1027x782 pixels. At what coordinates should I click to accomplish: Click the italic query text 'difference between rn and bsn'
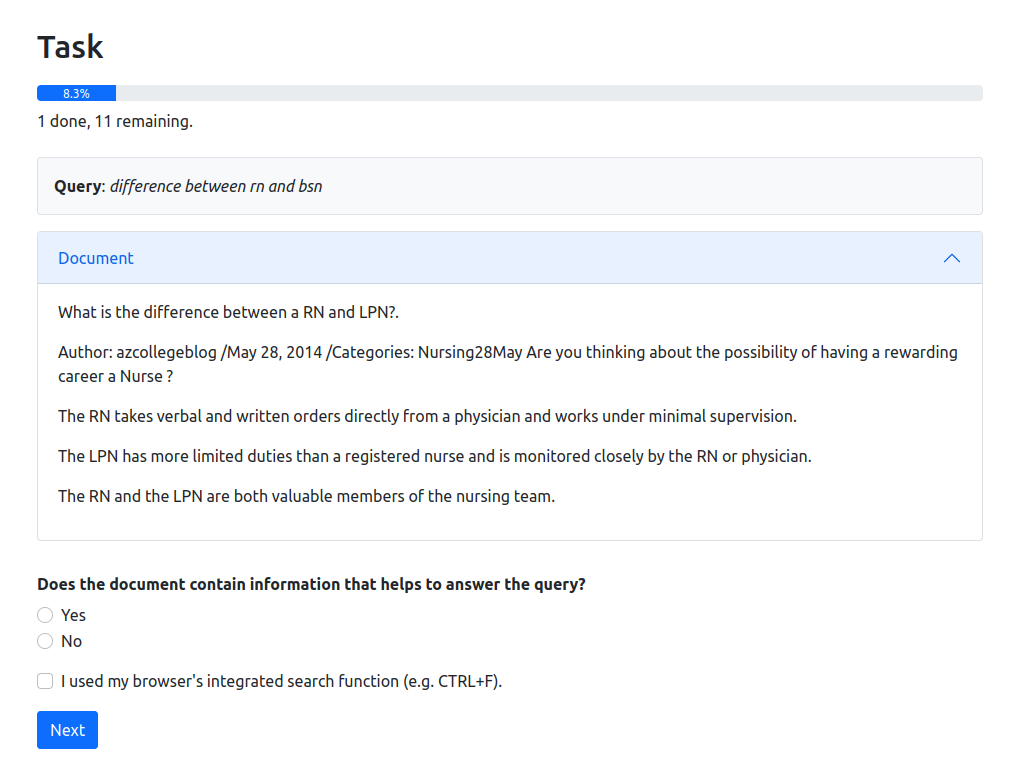coord(216,186)
